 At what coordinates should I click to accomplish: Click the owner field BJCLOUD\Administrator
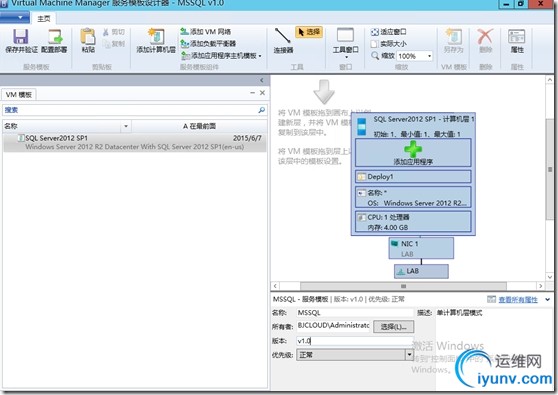click(x=333, y=325)
